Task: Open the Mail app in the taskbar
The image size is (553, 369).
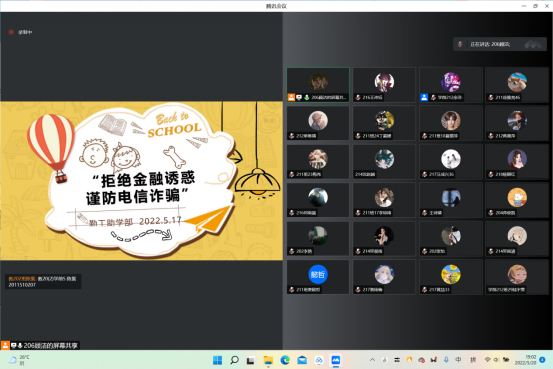Action: pos(302,360)
